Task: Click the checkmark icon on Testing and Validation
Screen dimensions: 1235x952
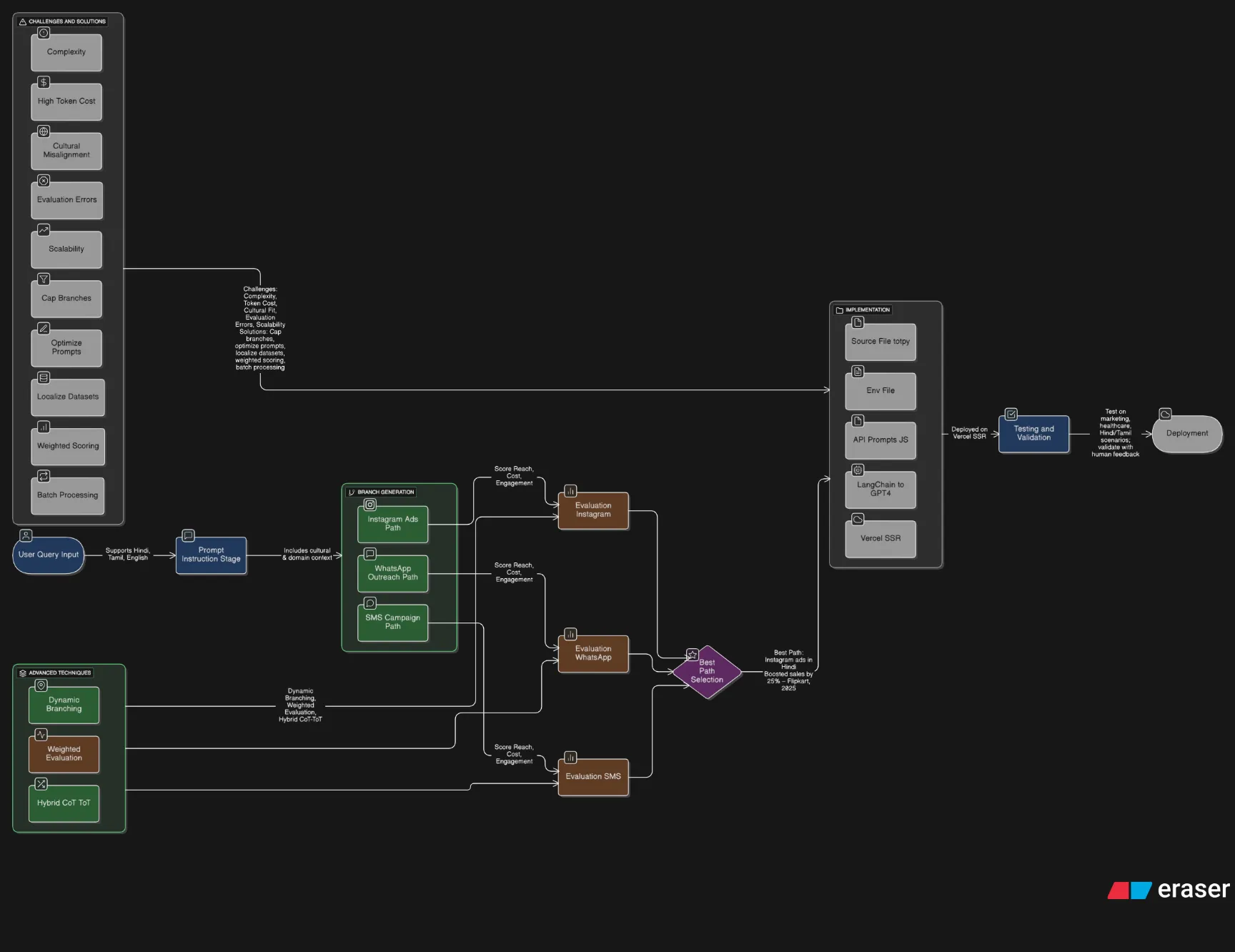Action: tap(1011, 415)
